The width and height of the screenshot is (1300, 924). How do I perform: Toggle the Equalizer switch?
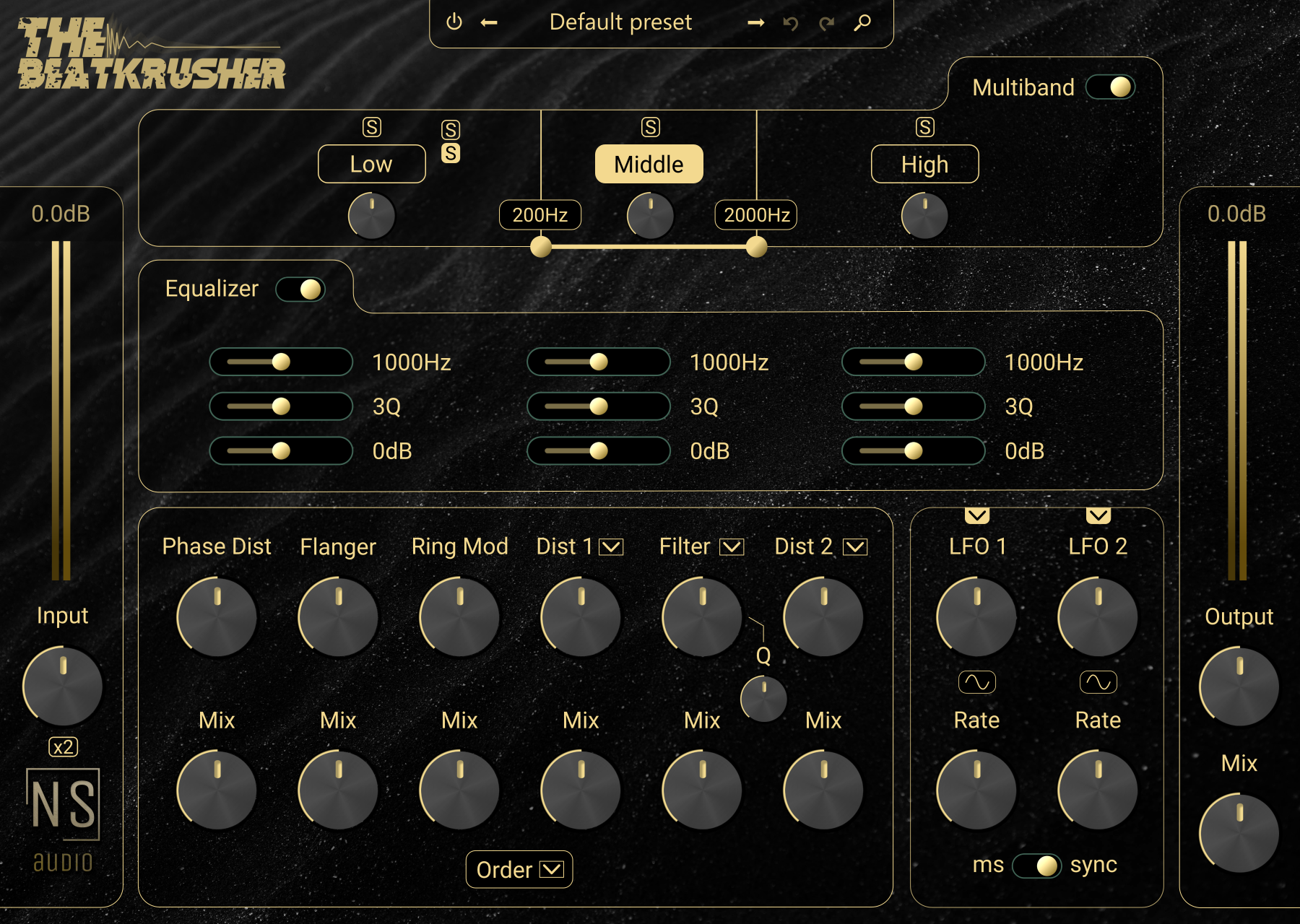[300, 289]
